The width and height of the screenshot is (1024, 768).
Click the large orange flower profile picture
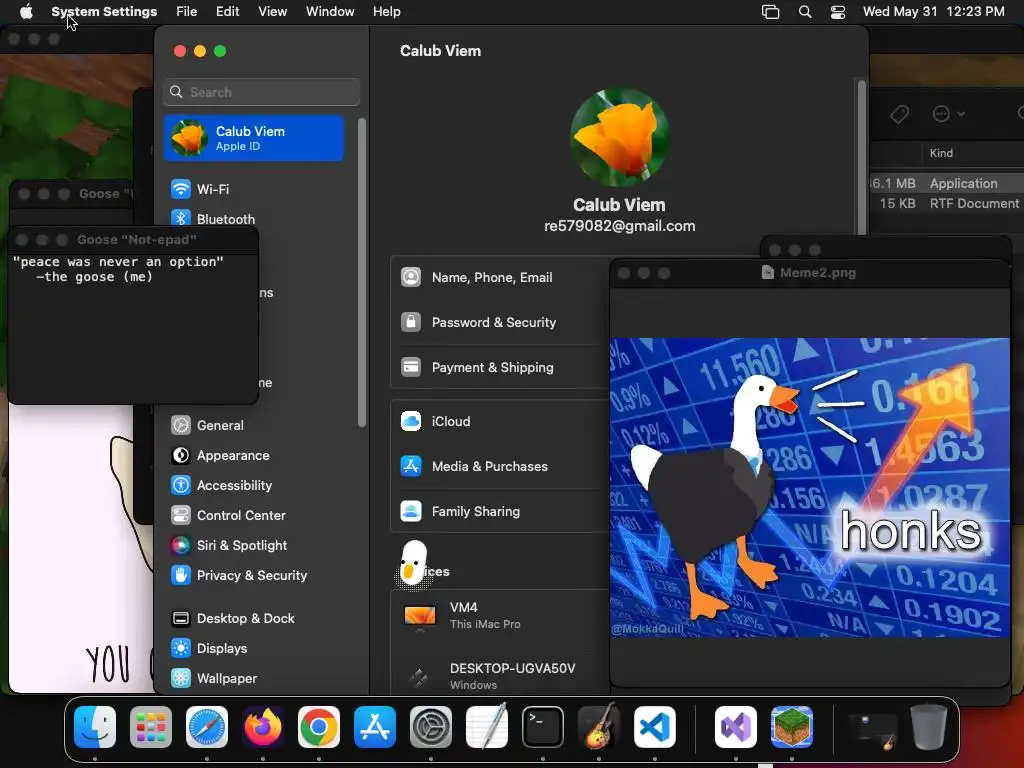[x=619, y=138]
